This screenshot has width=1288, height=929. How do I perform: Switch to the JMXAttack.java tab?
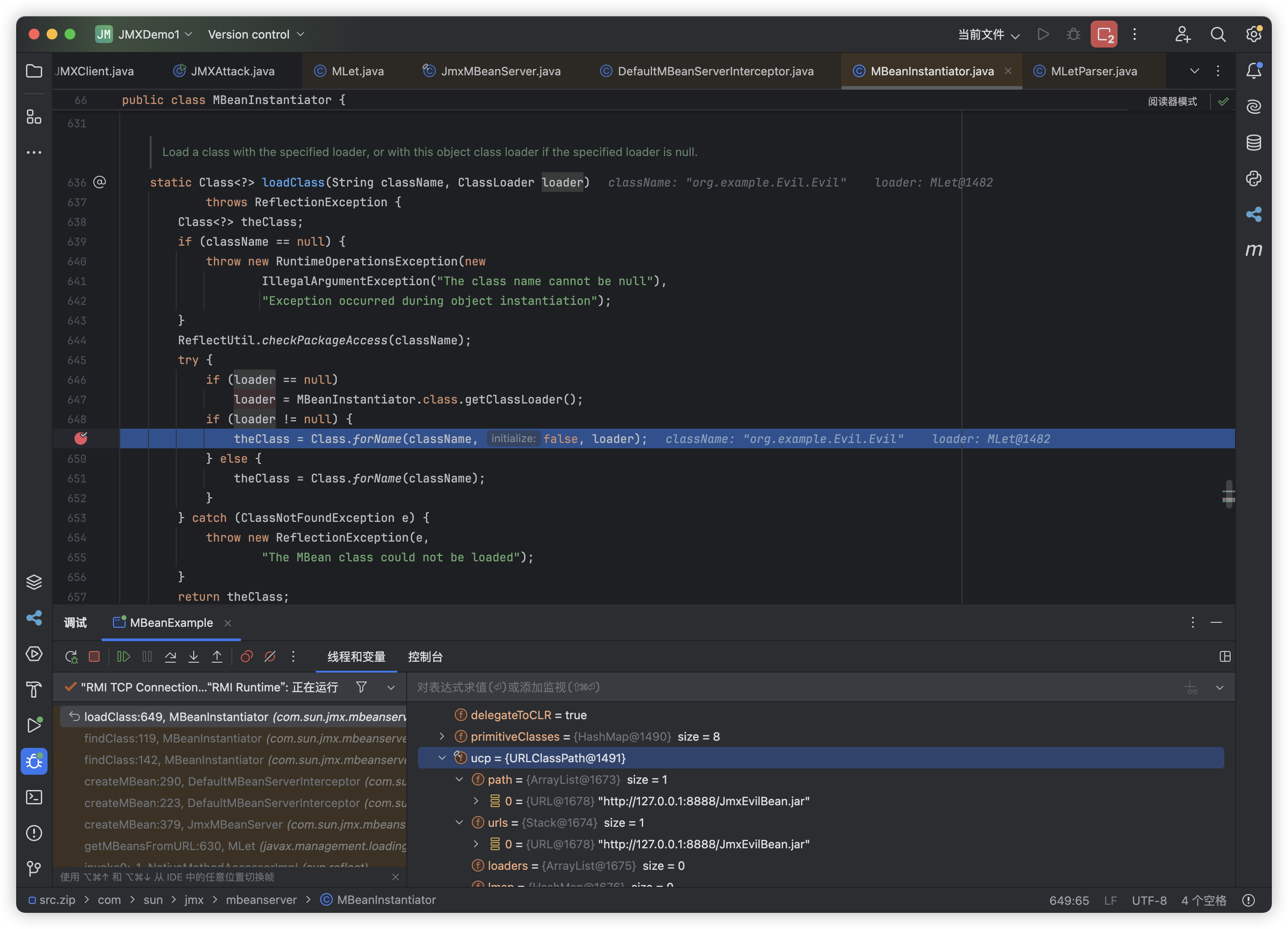click(224, 71)
